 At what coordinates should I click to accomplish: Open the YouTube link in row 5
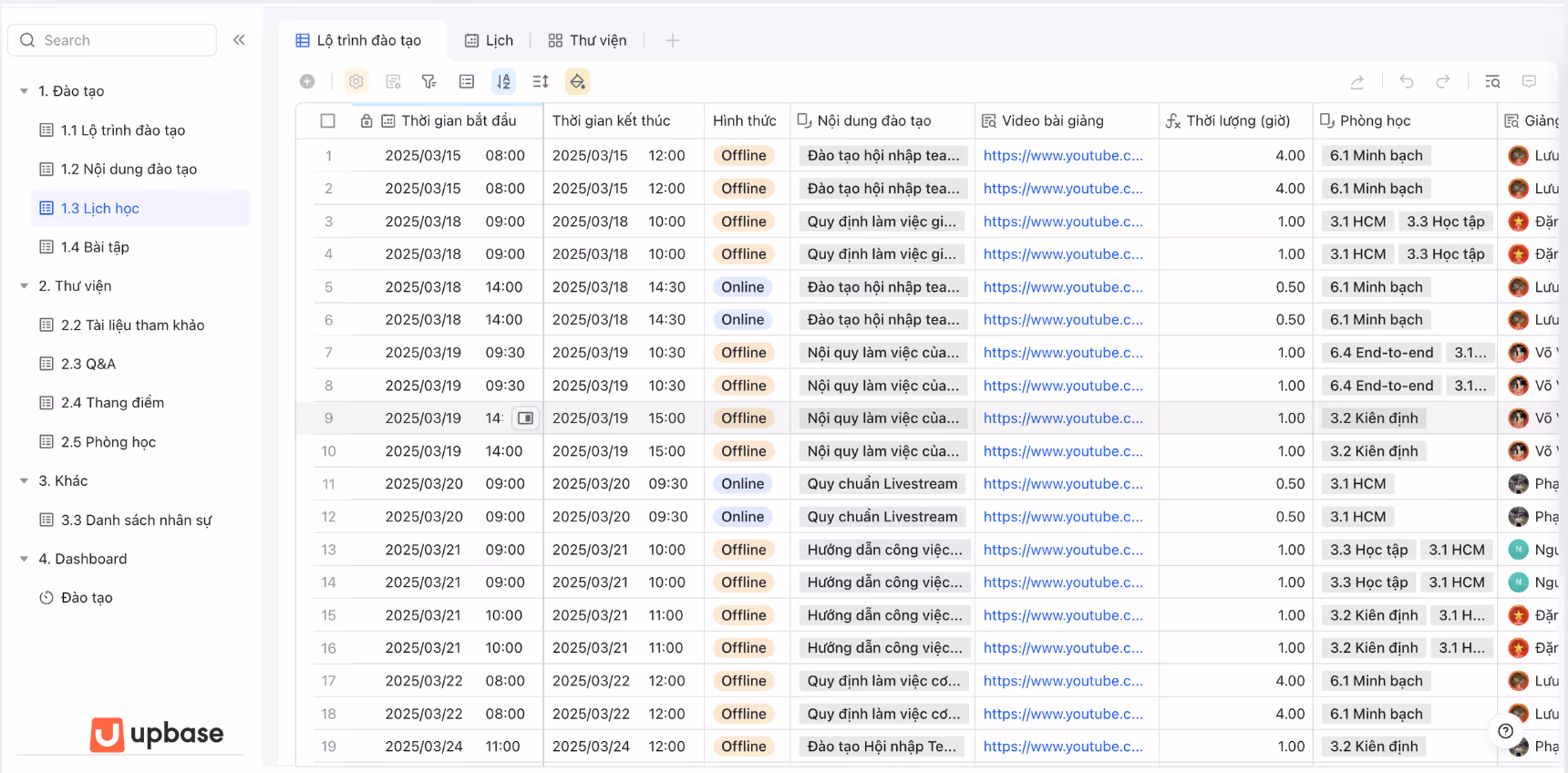click(x=1063, y=287)
